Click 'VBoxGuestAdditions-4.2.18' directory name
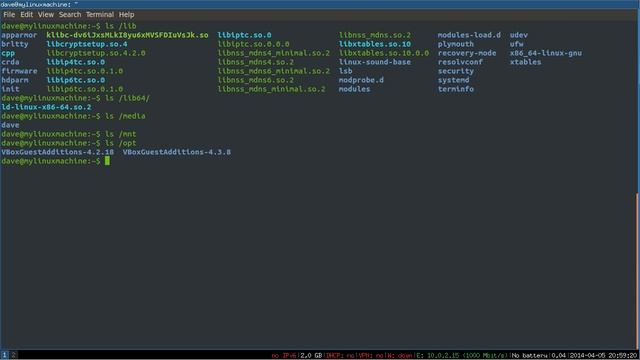 (58, 152)
